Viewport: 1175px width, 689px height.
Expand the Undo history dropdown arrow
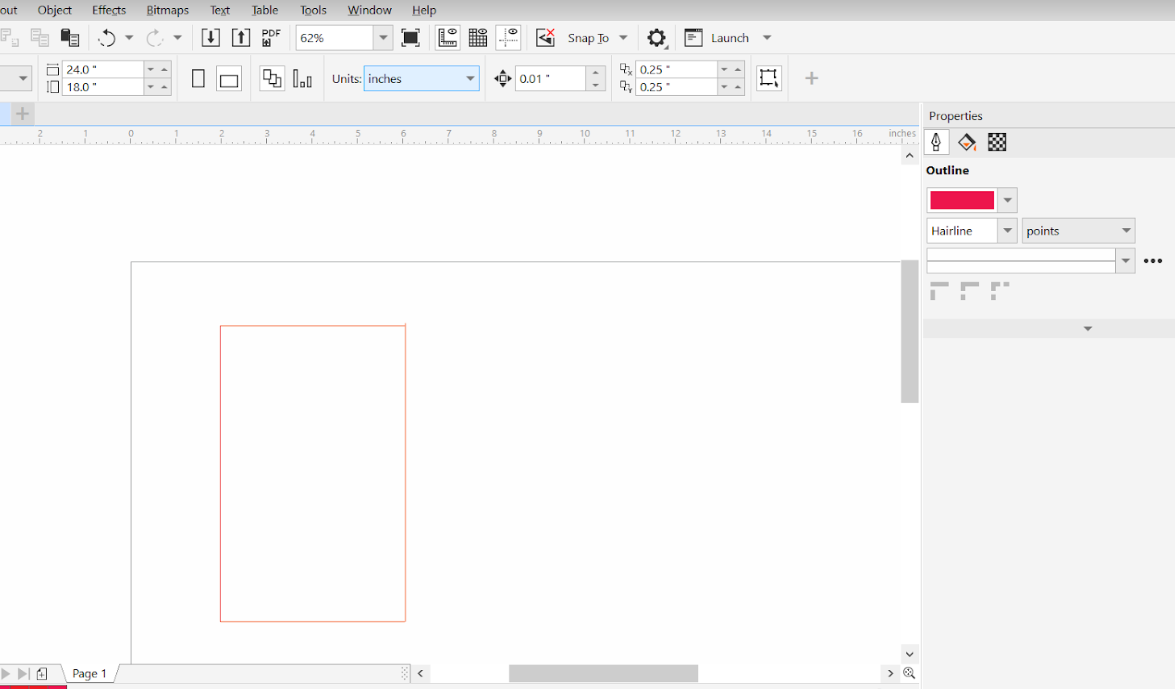tap(129, 37)
